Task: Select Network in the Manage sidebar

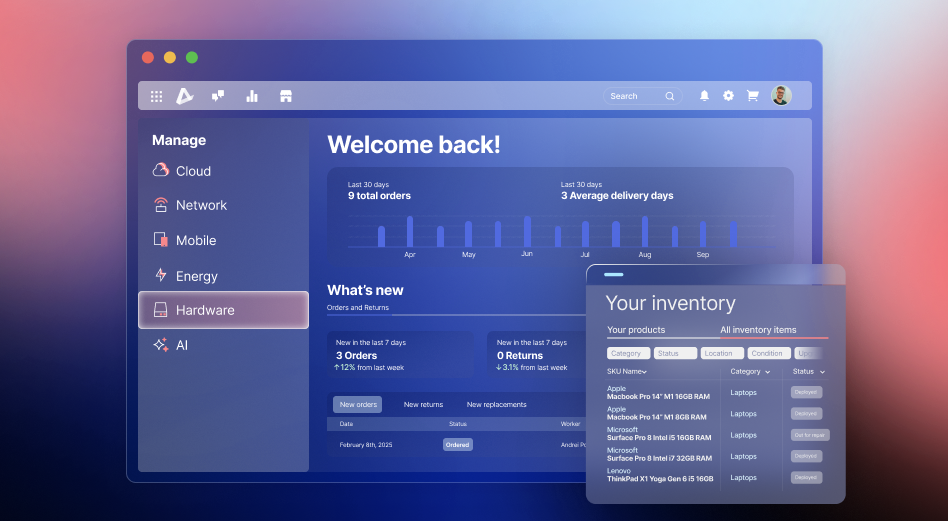Action: (x=201, y=205)
